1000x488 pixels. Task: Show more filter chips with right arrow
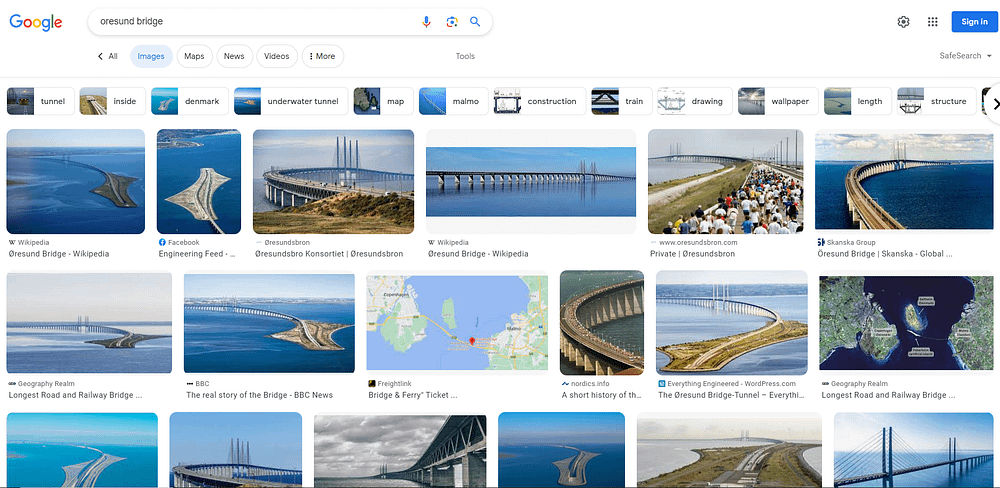click(994, 102)
